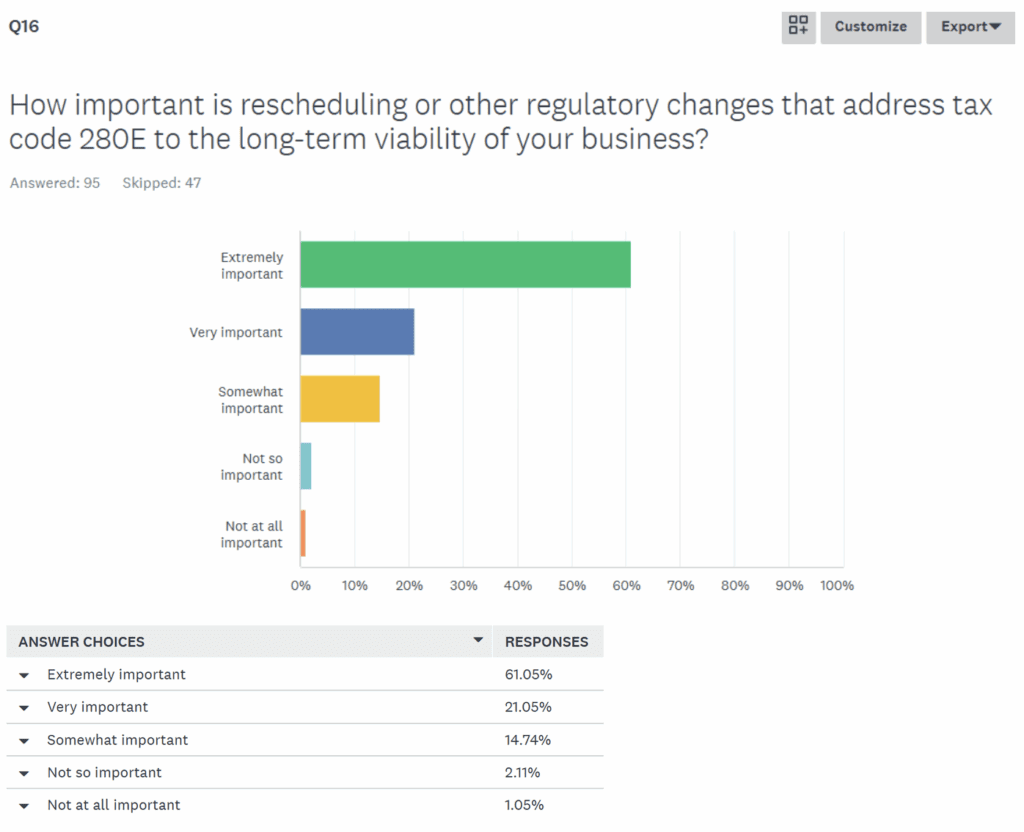Expand the Extremely important row arrow
1024x832 pixels.
25,675
